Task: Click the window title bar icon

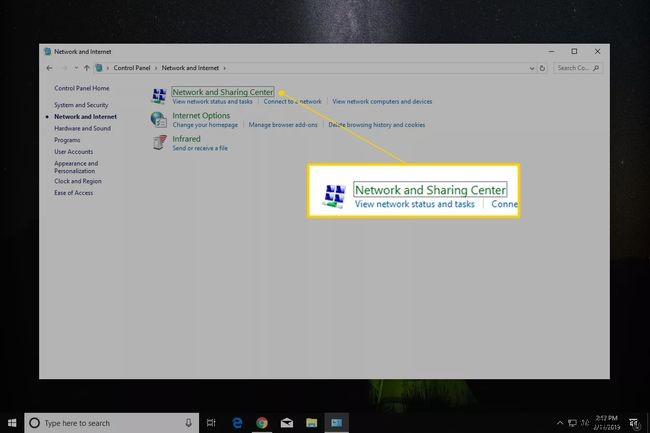Action: [x=48, y=52]
